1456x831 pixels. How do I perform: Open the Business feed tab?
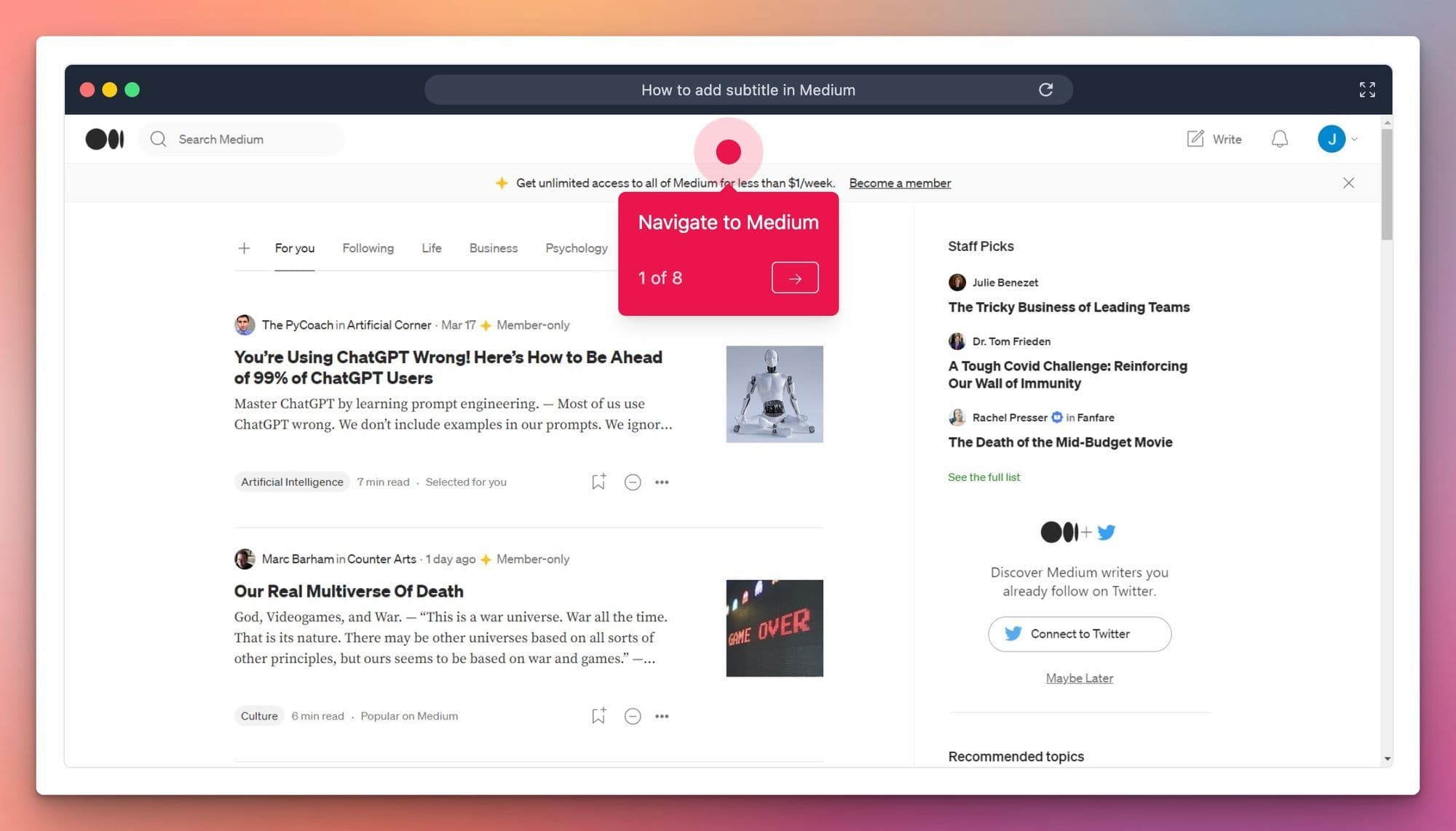point(493,248)
